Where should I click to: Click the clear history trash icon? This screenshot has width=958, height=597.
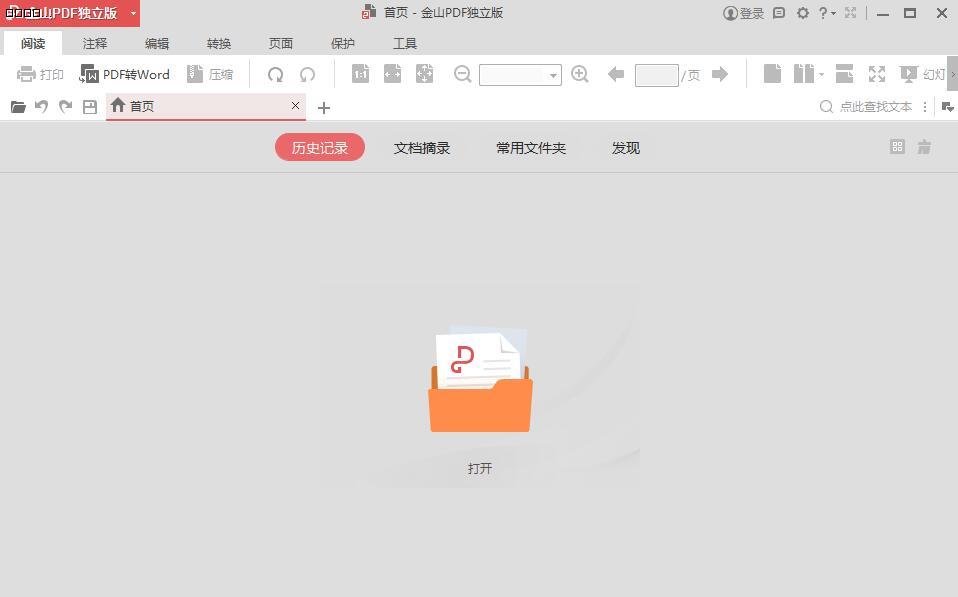tap(924, 147)
